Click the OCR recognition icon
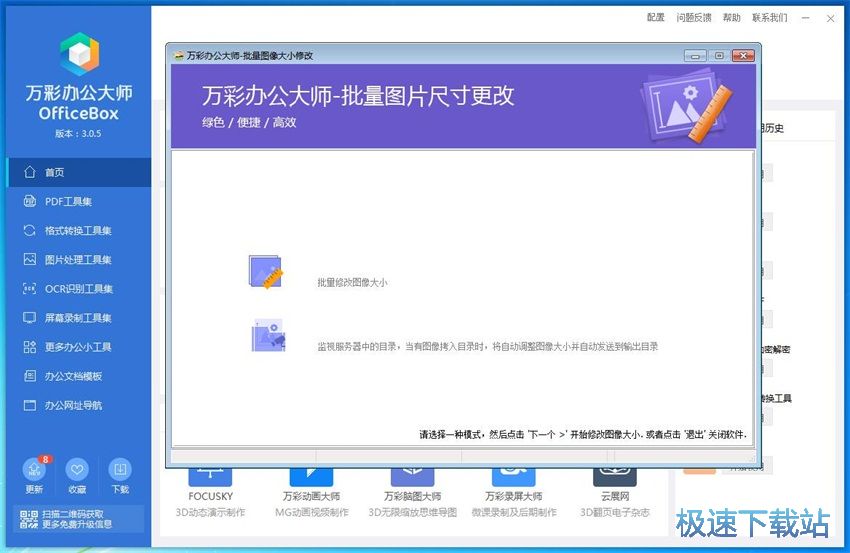 point(30,288)
